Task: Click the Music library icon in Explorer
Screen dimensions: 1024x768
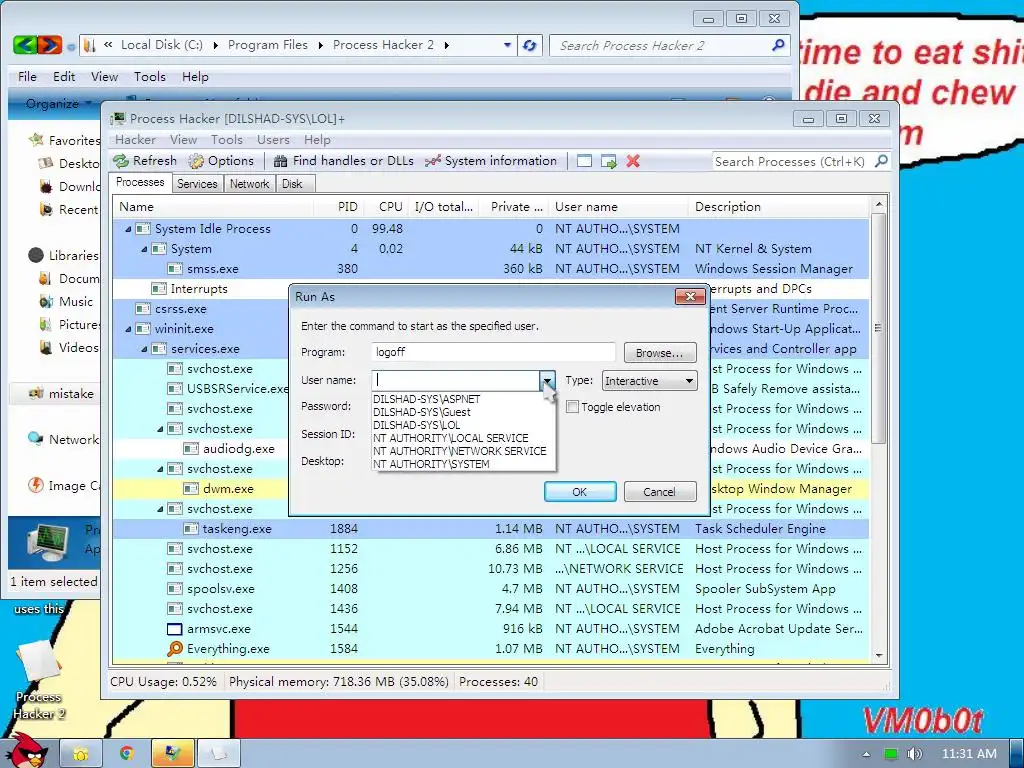Action: [x=46, y=302]
